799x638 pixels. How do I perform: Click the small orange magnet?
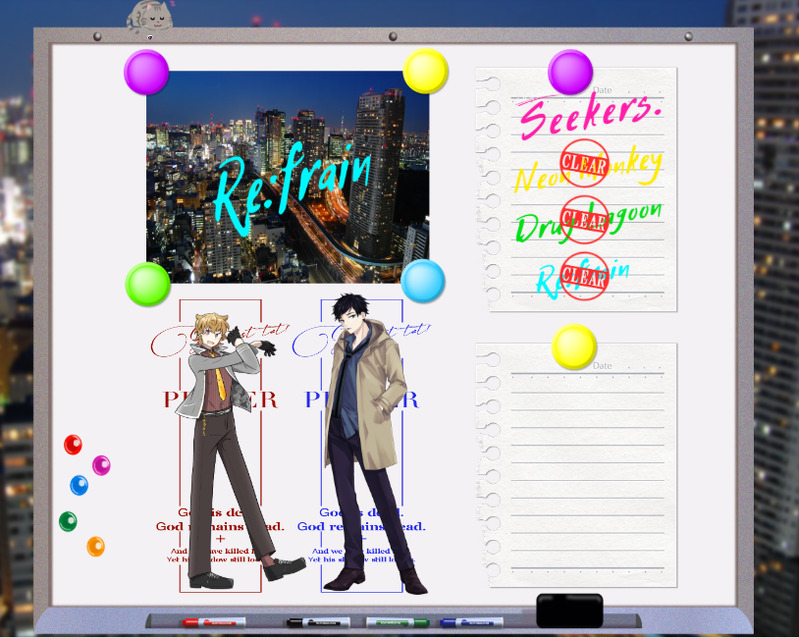(x=95, y=546)
